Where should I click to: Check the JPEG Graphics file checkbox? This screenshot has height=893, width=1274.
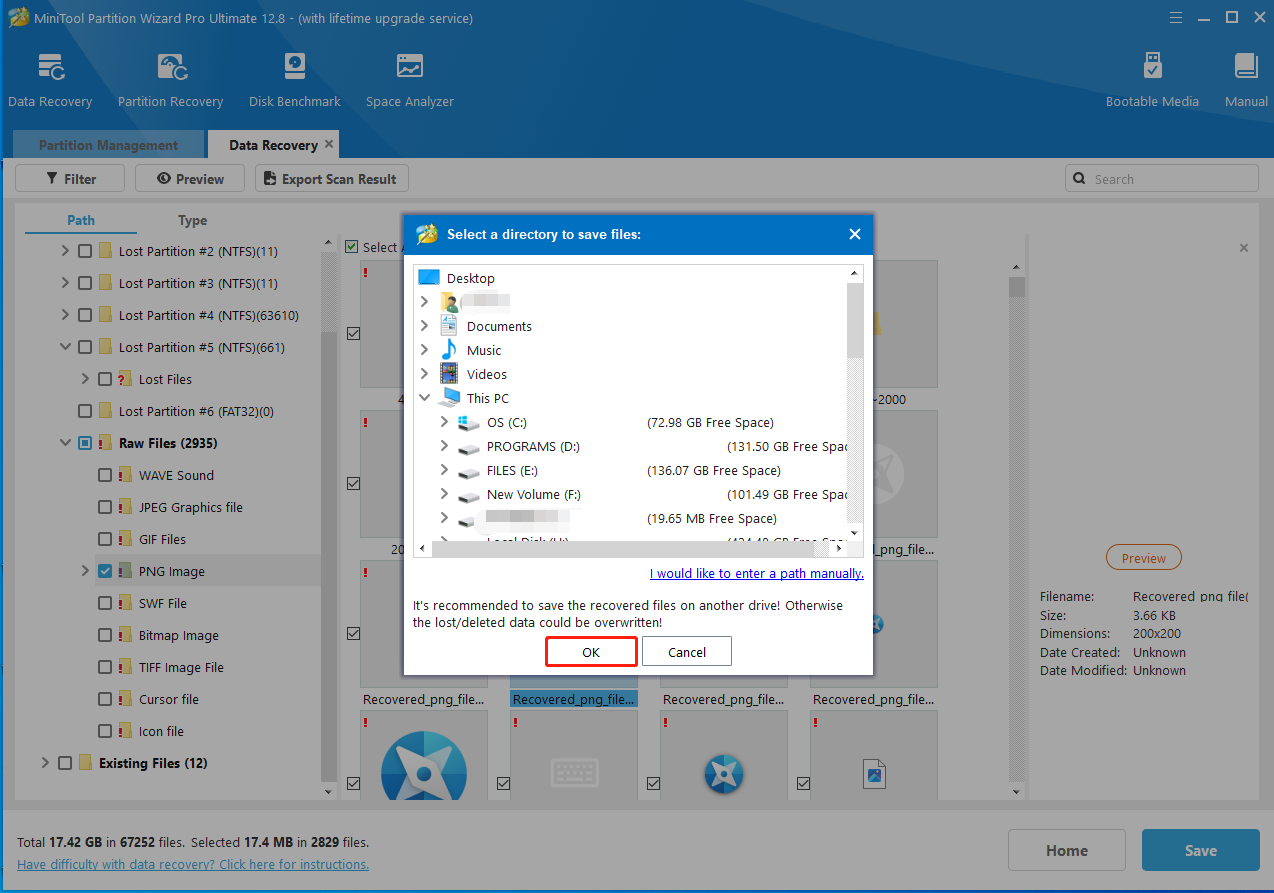coord(105,507)
